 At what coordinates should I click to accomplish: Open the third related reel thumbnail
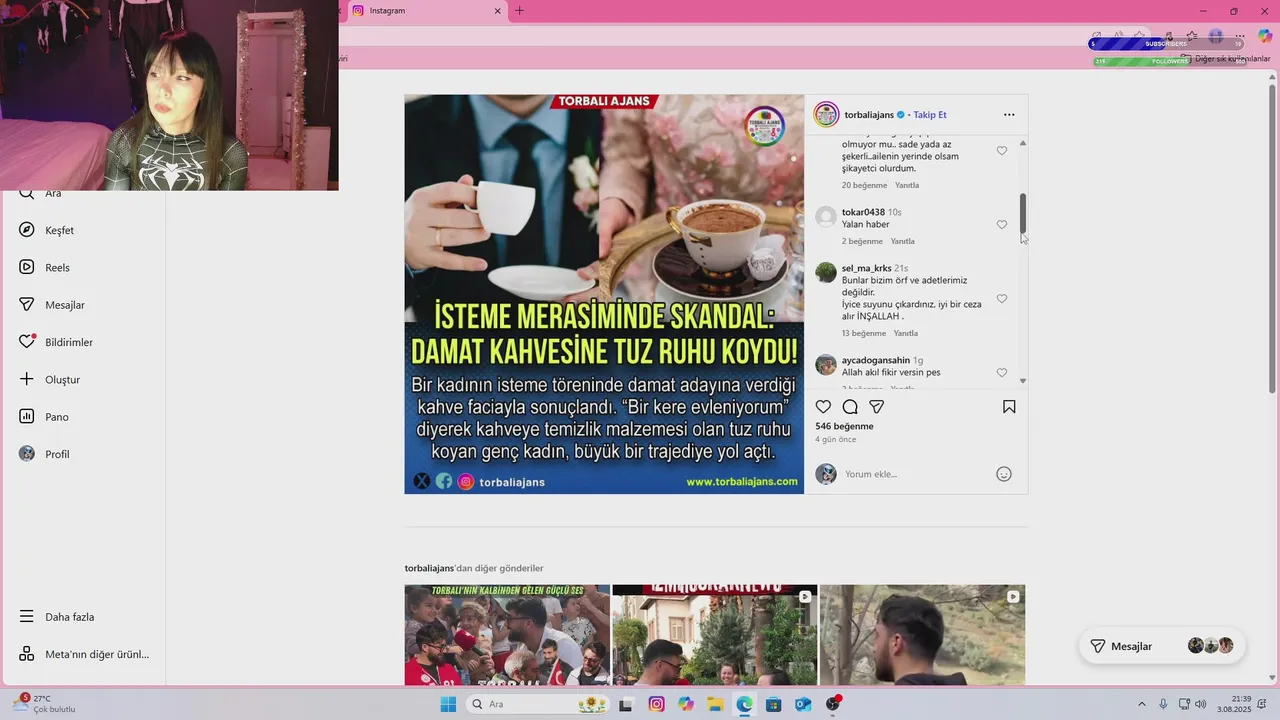point(922,635)
